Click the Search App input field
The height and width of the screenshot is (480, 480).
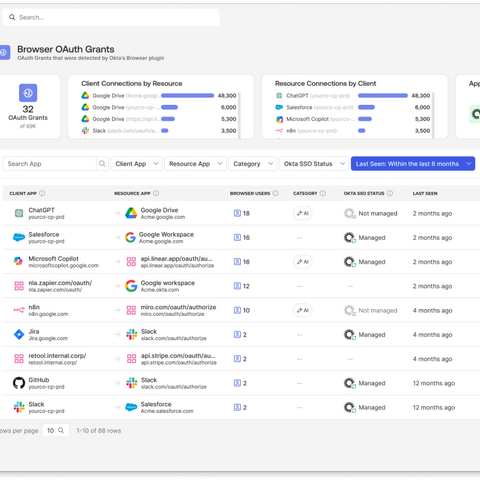[49, 164]
